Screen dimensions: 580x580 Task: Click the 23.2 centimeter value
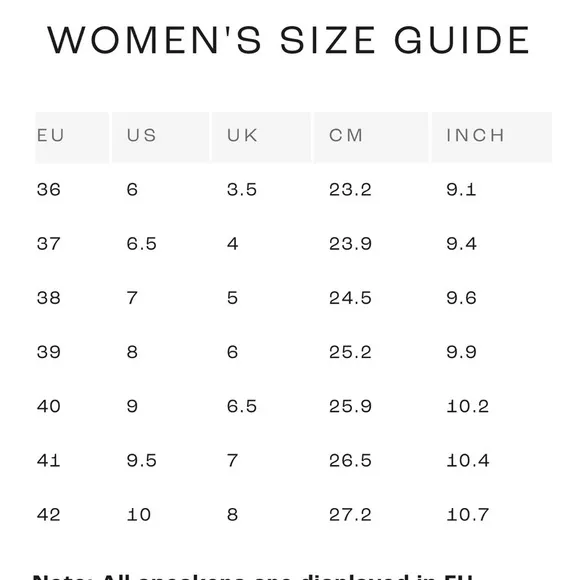point(350,190)
